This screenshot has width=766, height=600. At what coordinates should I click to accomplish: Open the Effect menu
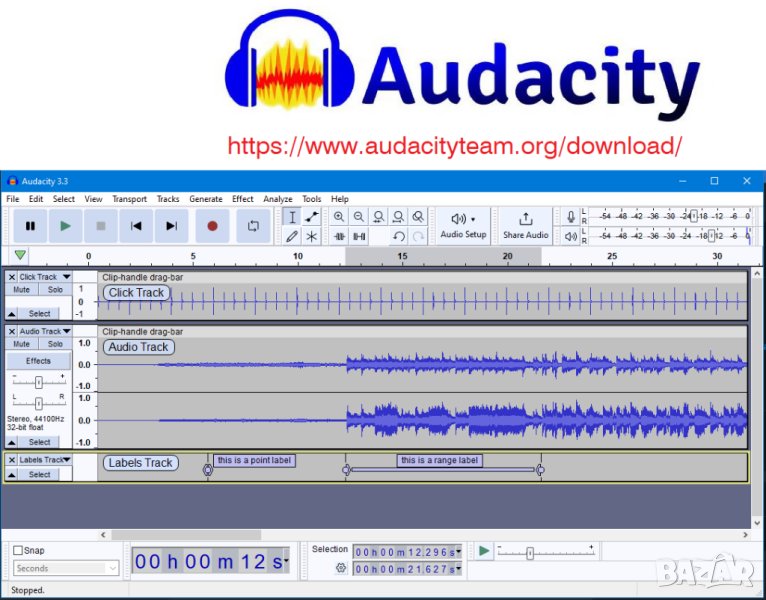(243, 199)
